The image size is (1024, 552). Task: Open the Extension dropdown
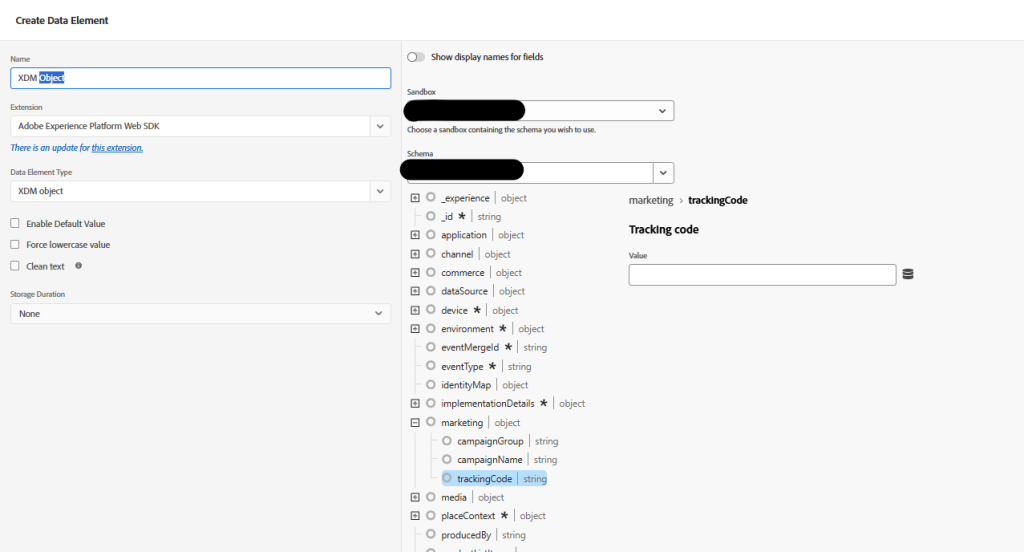pos(380,126)
